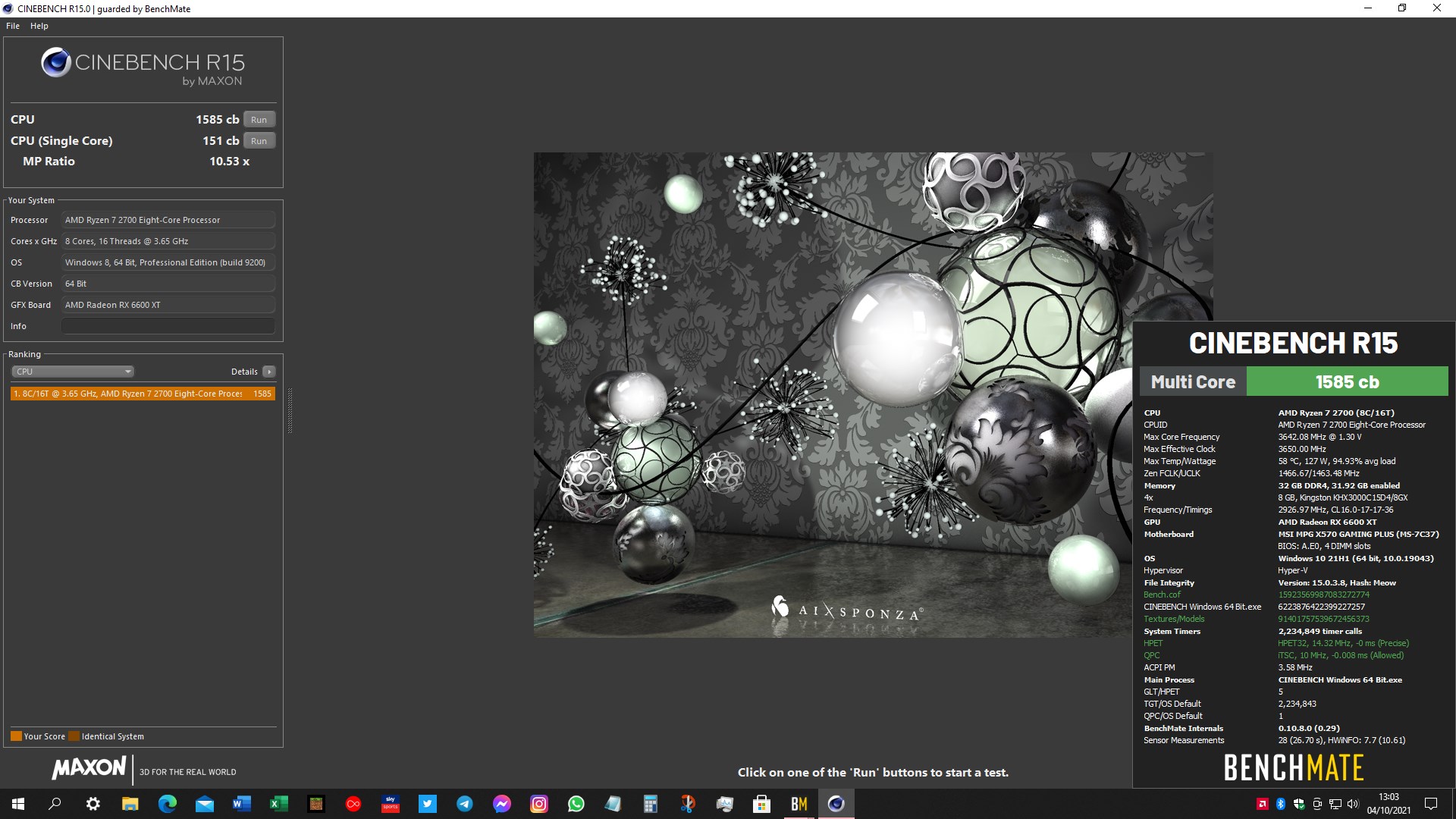1456x819 pixels.
Task: Click the 1585 cb CPU score value
Action: click(x=217, y=120)
